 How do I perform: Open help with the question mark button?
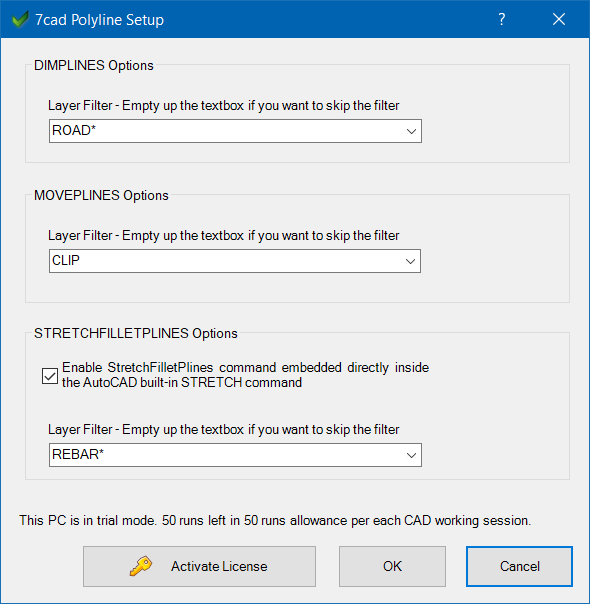pos(501,19)
